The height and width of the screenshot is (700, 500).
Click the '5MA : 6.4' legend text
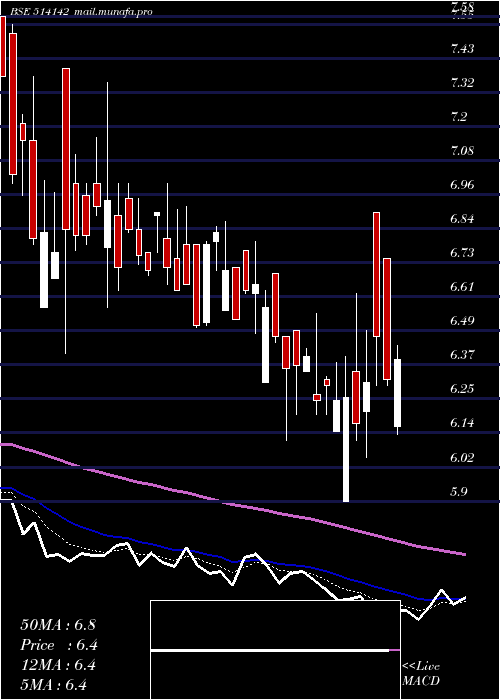[54, 685]
